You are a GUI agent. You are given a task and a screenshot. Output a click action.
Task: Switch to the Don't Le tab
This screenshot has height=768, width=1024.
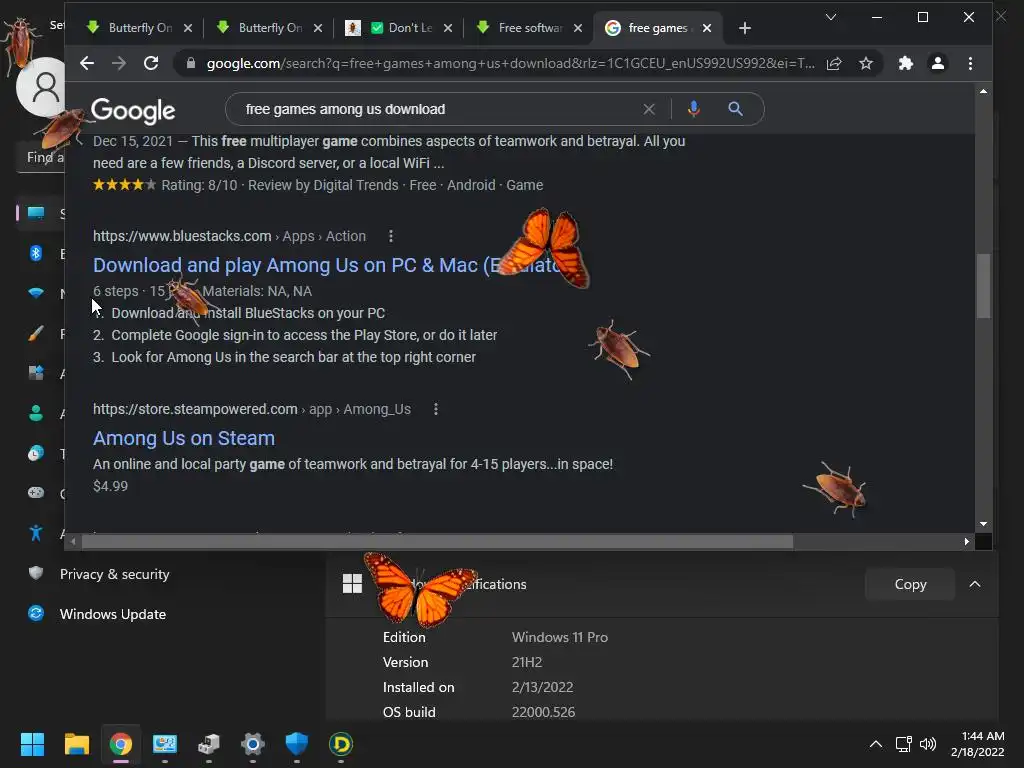pyautogui.click(x=399, y=28)
